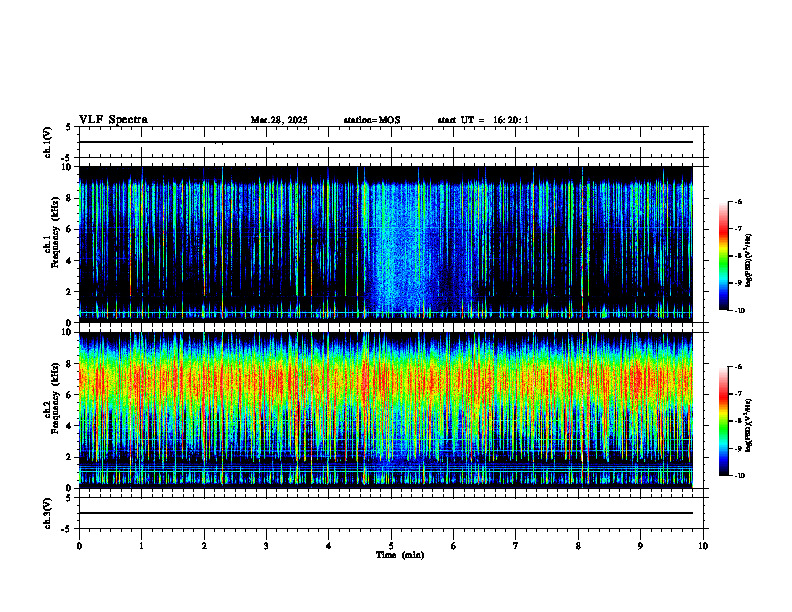This screenshot has height=612, width=792.
Task: Click the "ch.1(V)" waveform axis label
Action: [x=47, y=142]
